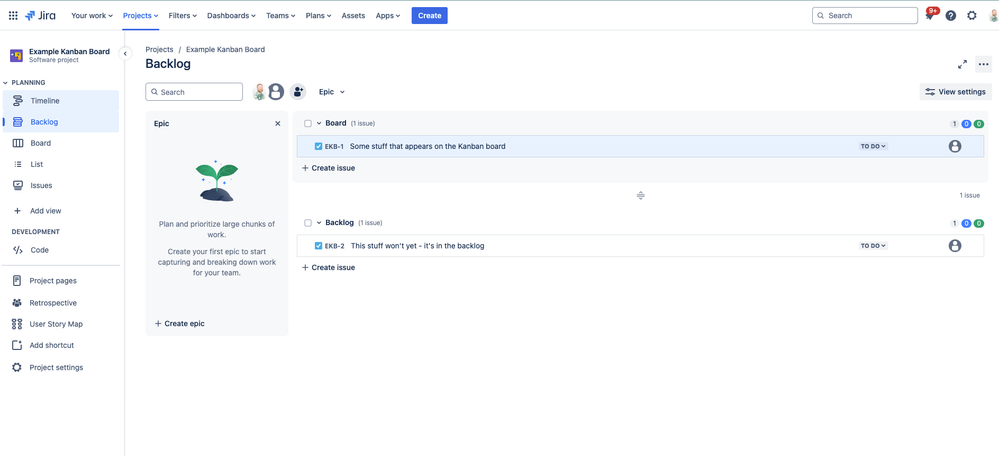Screen dimensions: 999x456
Task: Uncheck the EKB-2 issue checkbox
Action: pyautogui.click(x=319, y=246)
